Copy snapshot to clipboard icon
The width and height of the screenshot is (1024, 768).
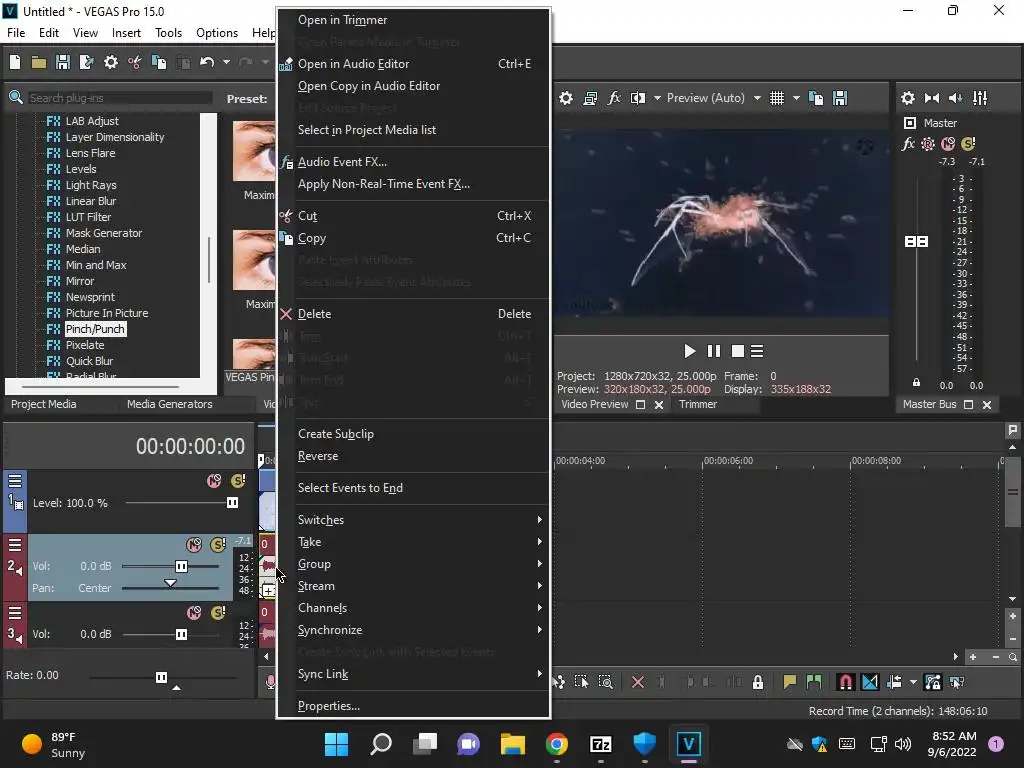[x=816, y=98]
